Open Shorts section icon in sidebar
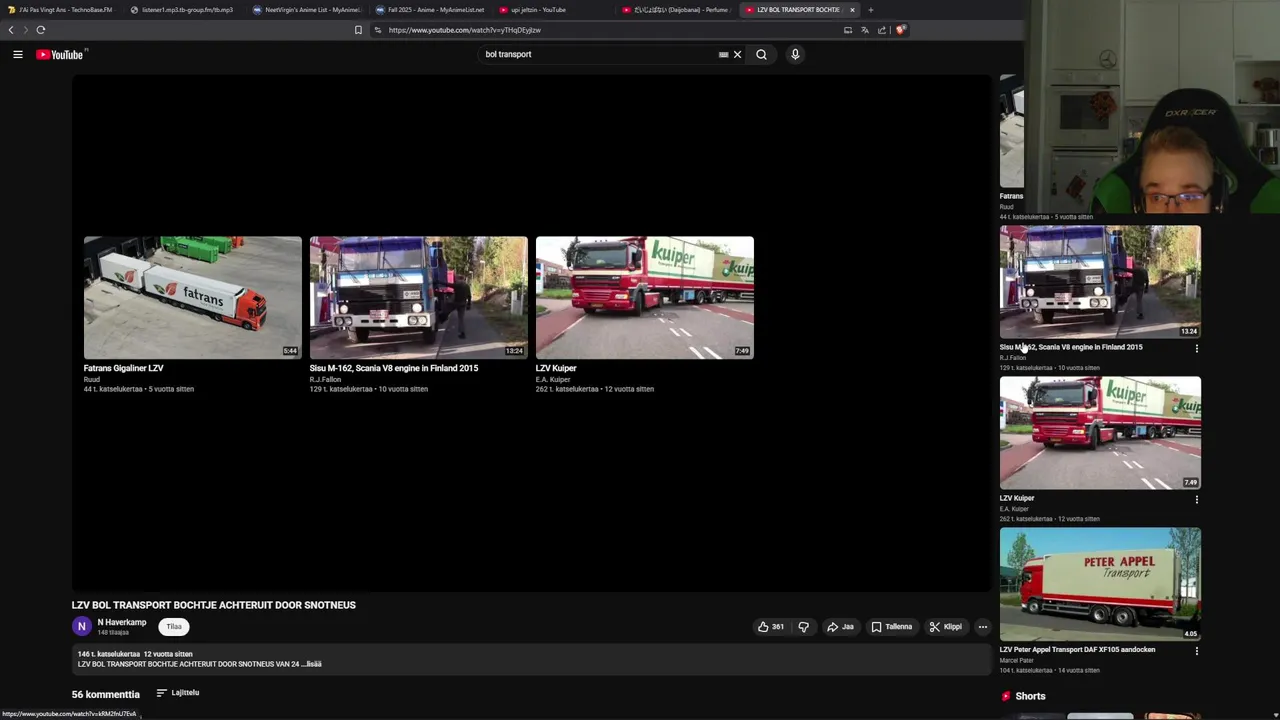1280x720 pixels. [1006, 696]
